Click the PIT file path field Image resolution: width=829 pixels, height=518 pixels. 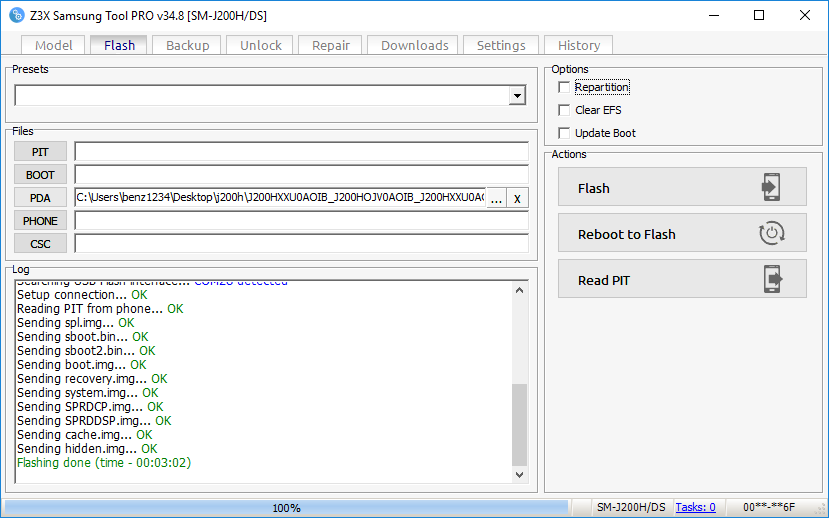[301, 152]
